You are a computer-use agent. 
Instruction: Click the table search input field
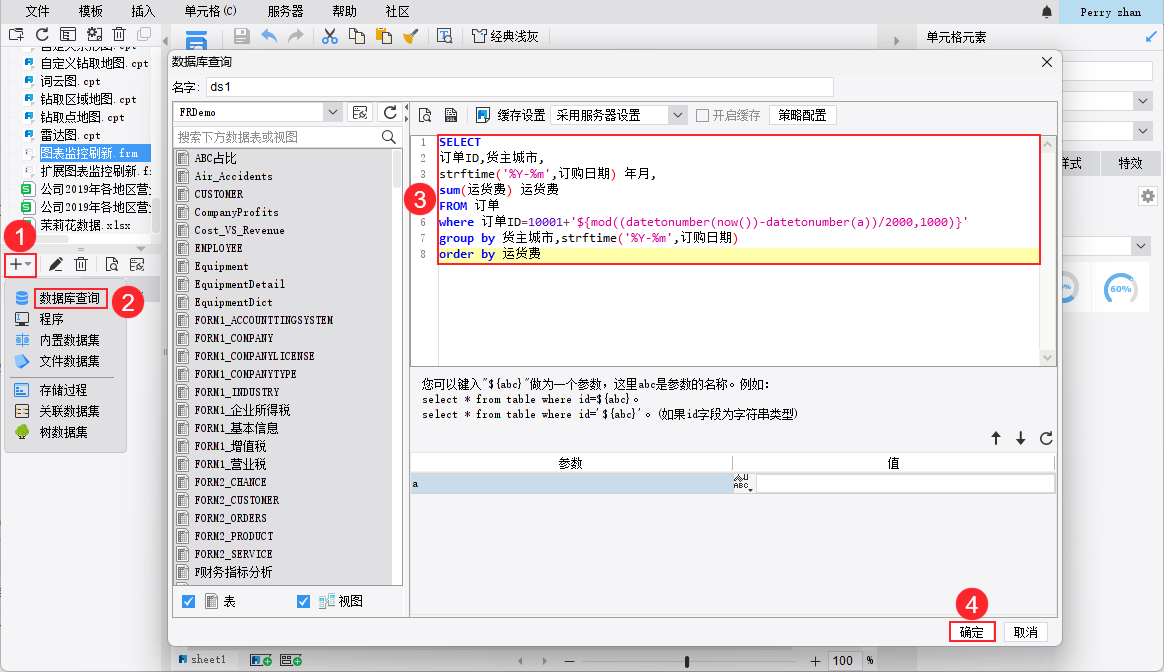[278, 137]
